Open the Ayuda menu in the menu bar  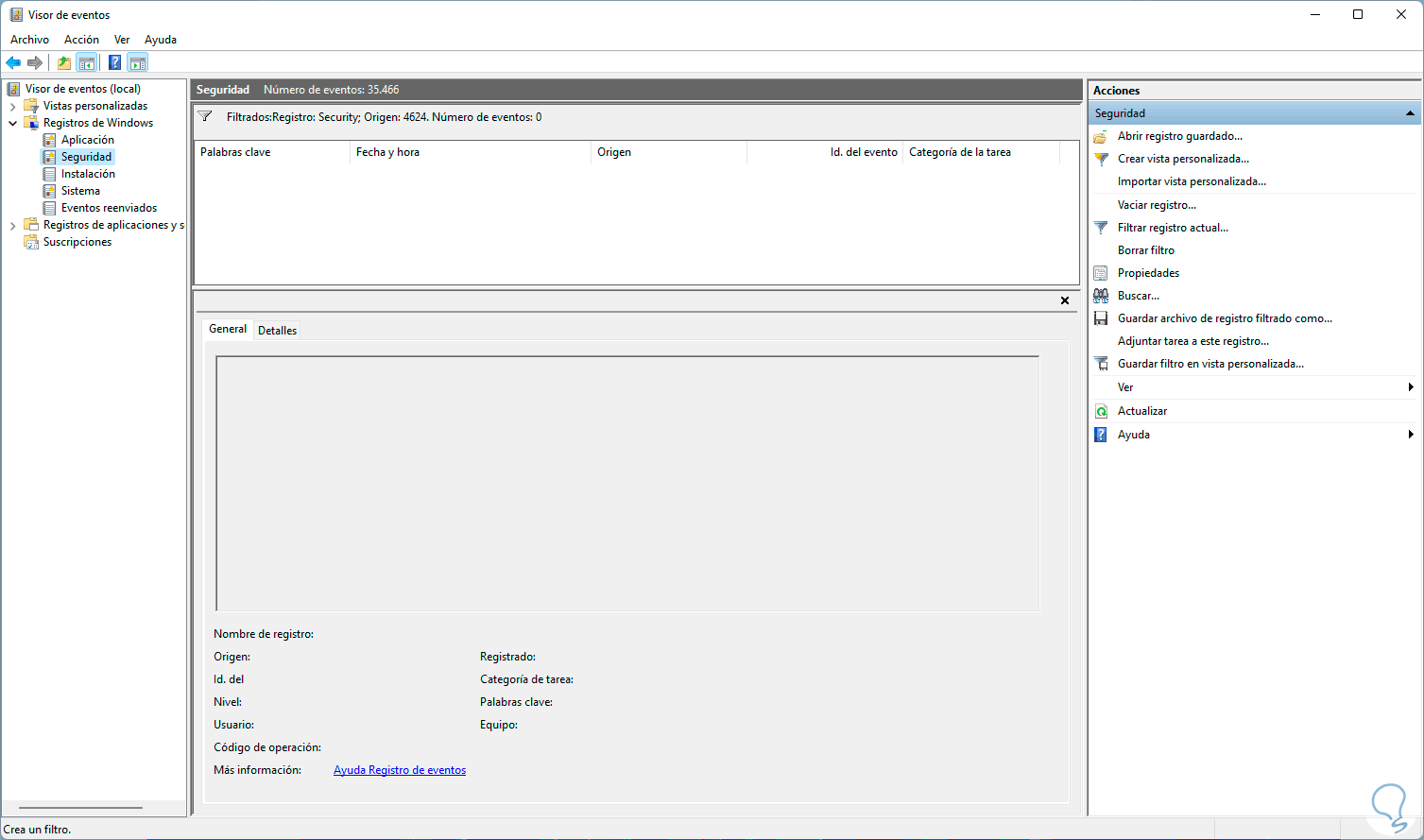[x=161, y=40]
